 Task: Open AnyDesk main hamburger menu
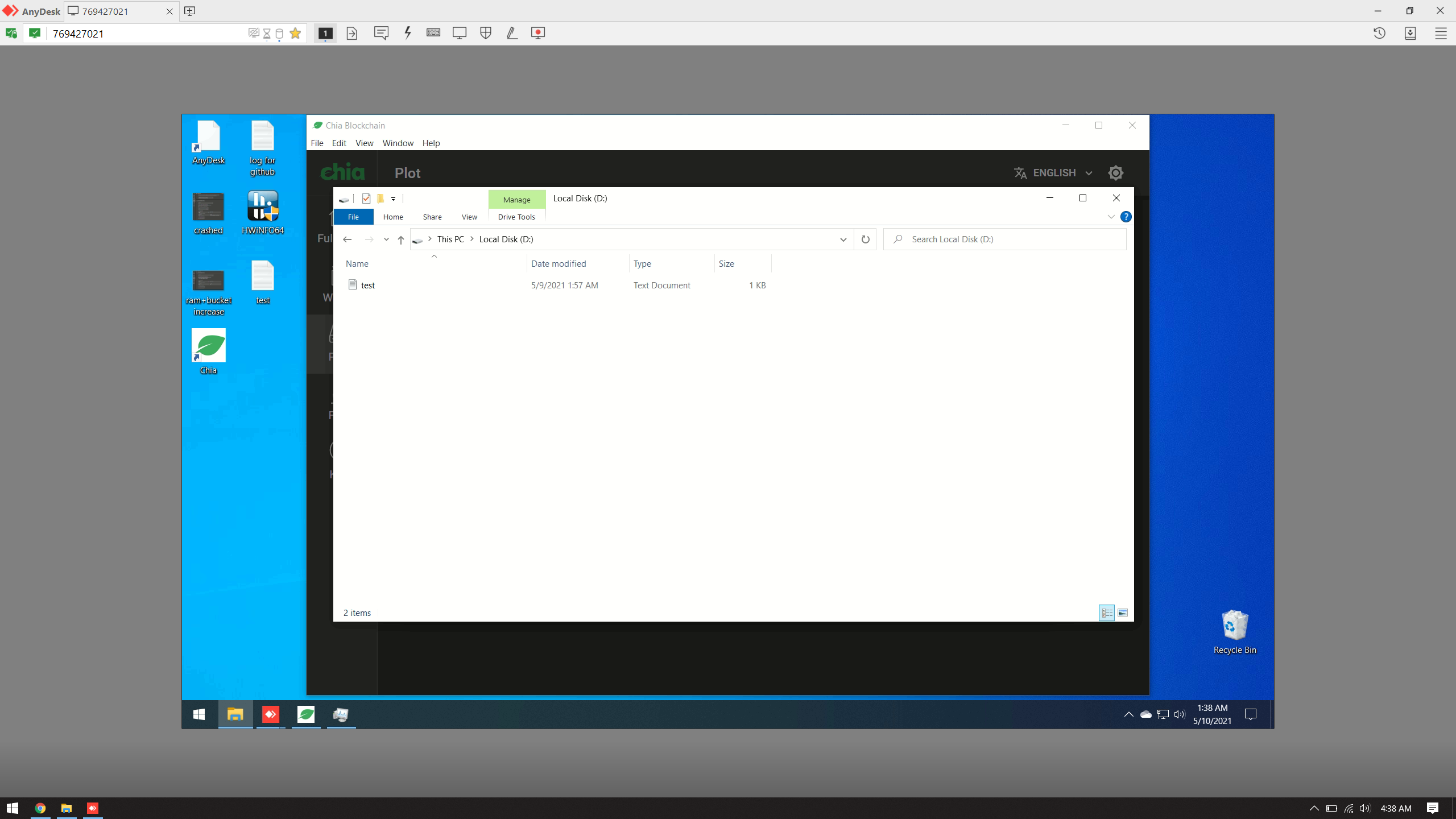(x=1441, y=33)
